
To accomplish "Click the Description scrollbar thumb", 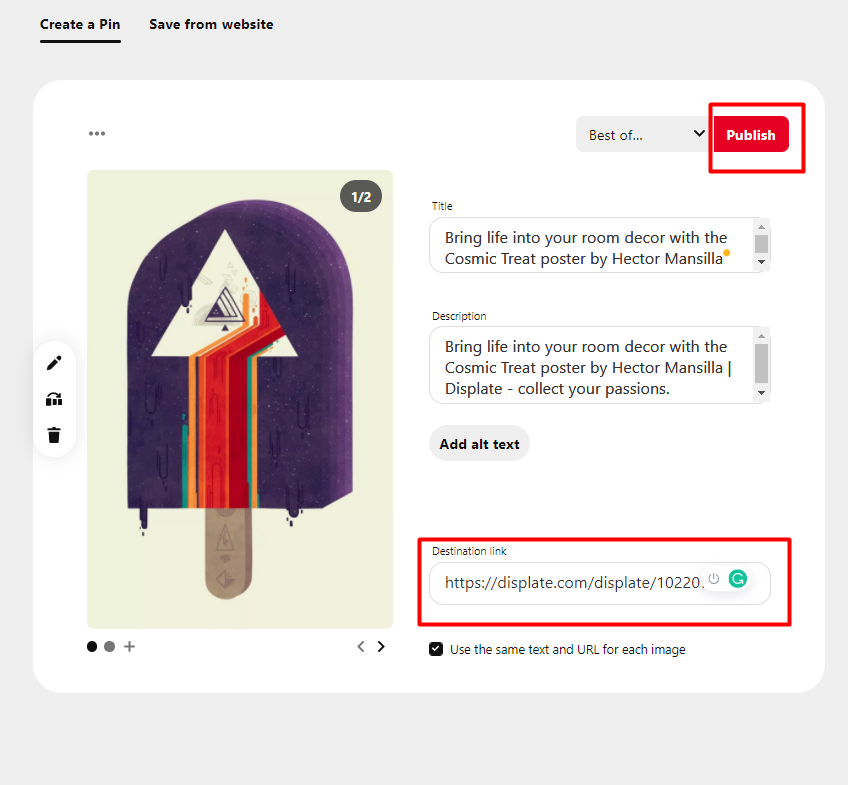I will (x=761, y=363).
